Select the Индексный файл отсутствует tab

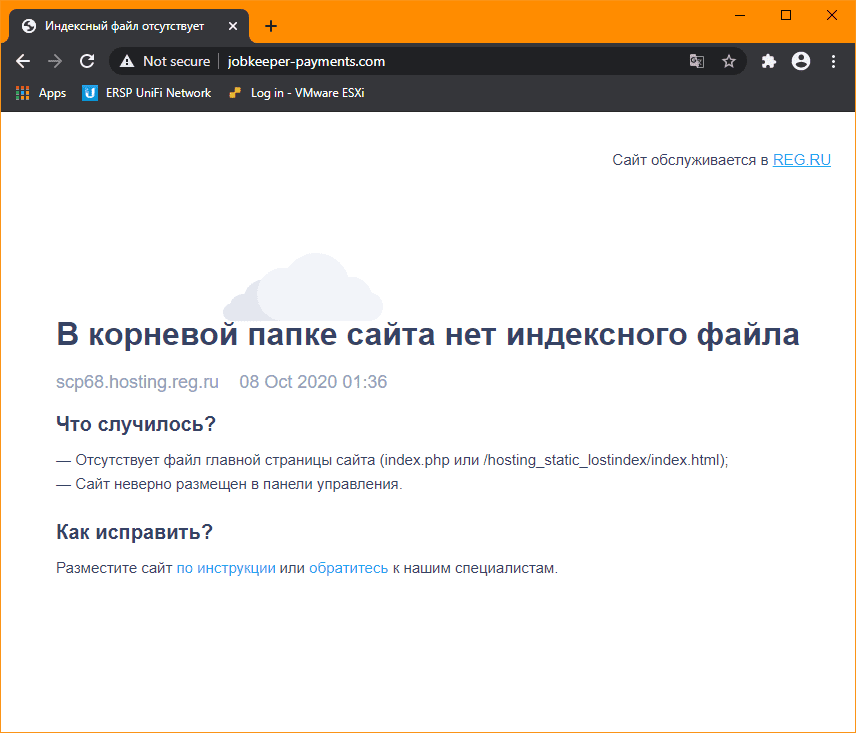(129, 26)
